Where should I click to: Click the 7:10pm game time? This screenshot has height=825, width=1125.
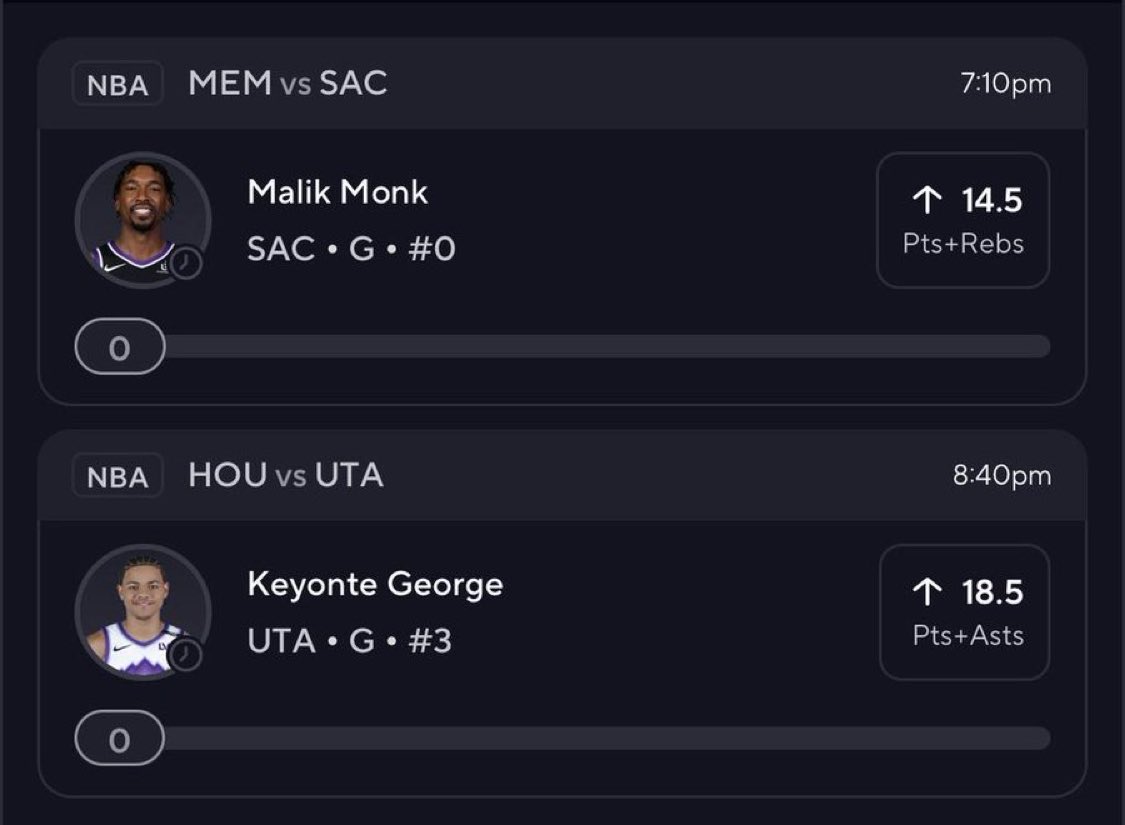click(x=1005, y=84)
